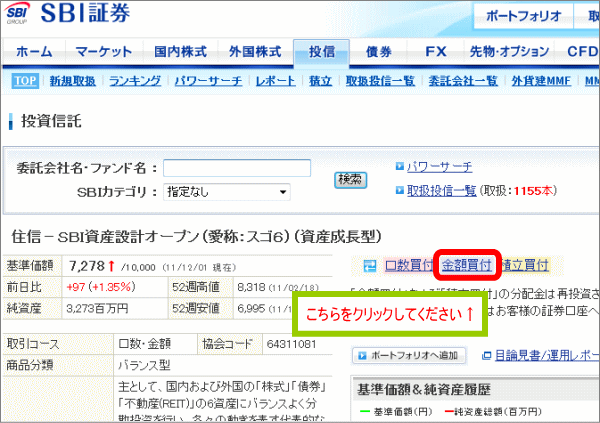Open パワーサーチ in the submenu bar
The width and height of the screenshot is (600, 423).
208,81
